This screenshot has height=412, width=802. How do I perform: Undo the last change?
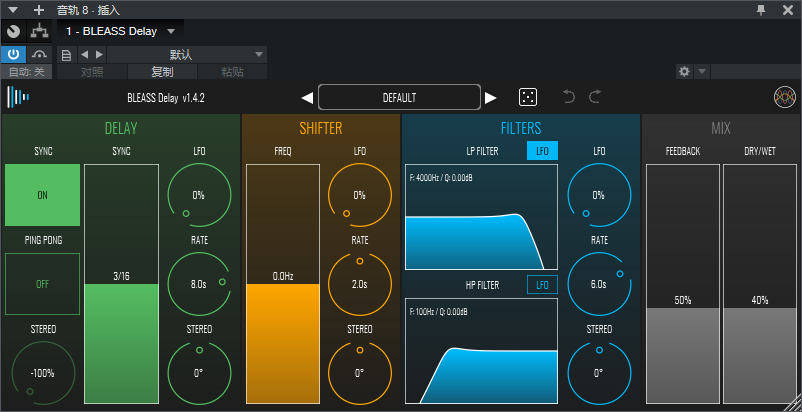tap(569, 97)
